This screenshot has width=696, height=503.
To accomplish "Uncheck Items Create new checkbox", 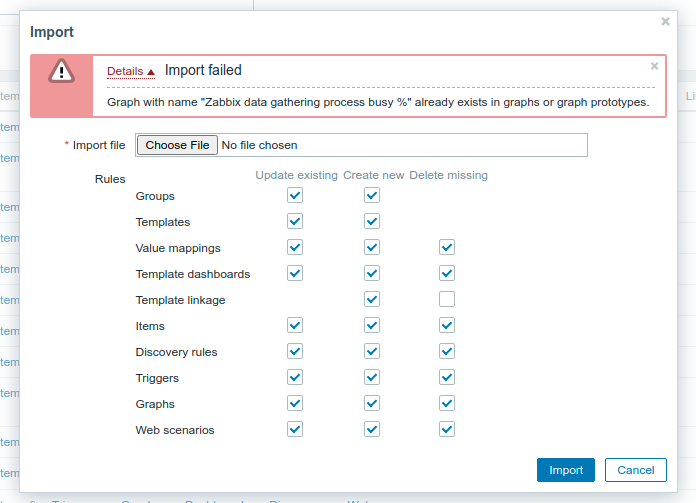I will pos(372,325).
